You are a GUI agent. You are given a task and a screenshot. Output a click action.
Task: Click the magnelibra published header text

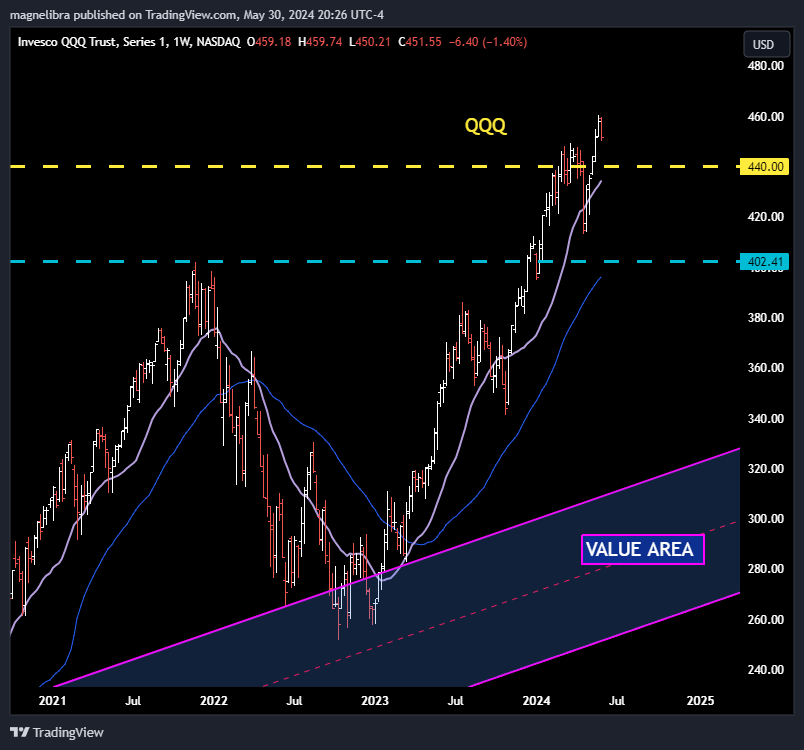(x=197, y=15)
